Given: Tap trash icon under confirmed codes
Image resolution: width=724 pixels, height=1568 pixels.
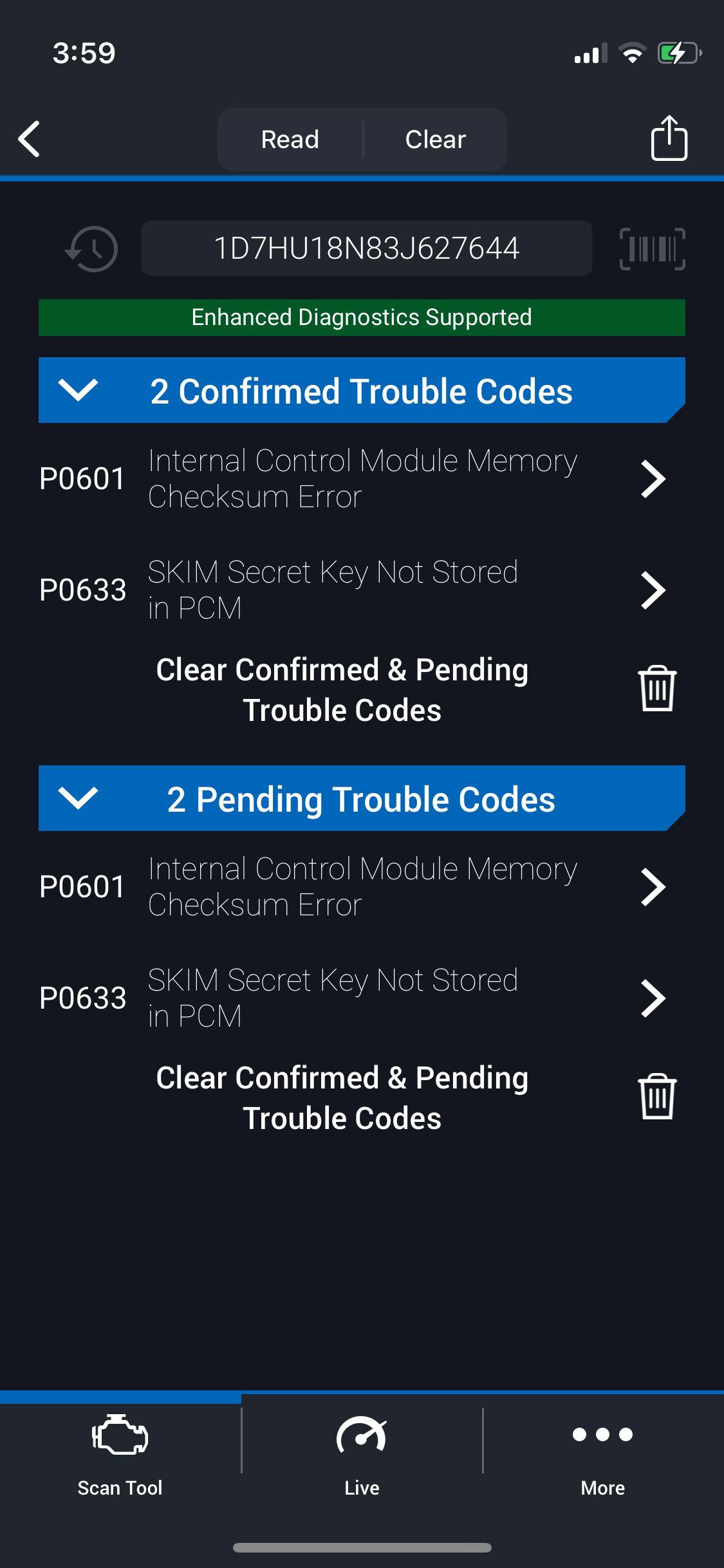Looking at the screenshot, I should click(657, 689).
